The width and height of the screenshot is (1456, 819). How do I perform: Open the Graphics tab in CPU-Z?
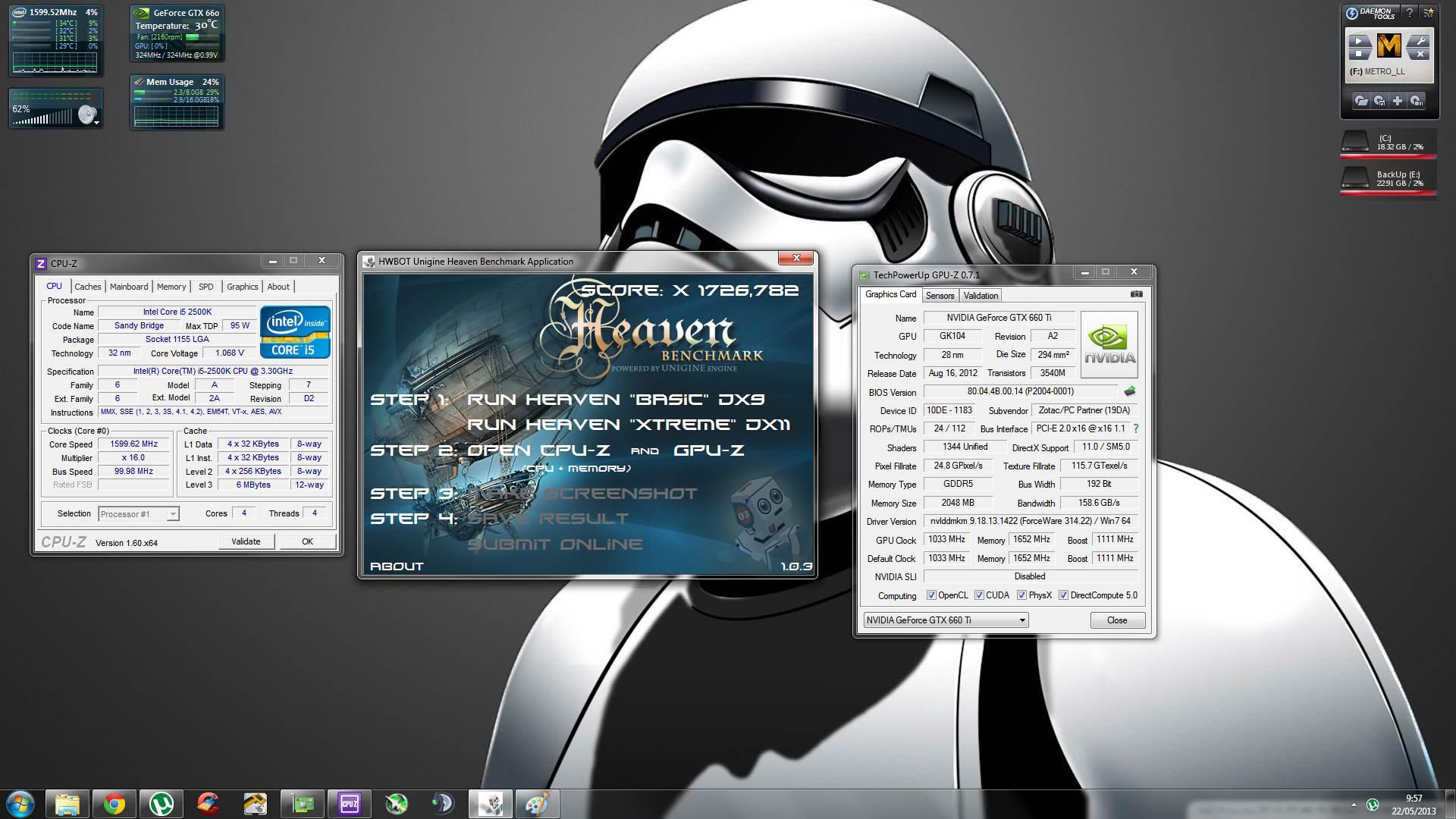pyautogui.click(x=243, y=287)
